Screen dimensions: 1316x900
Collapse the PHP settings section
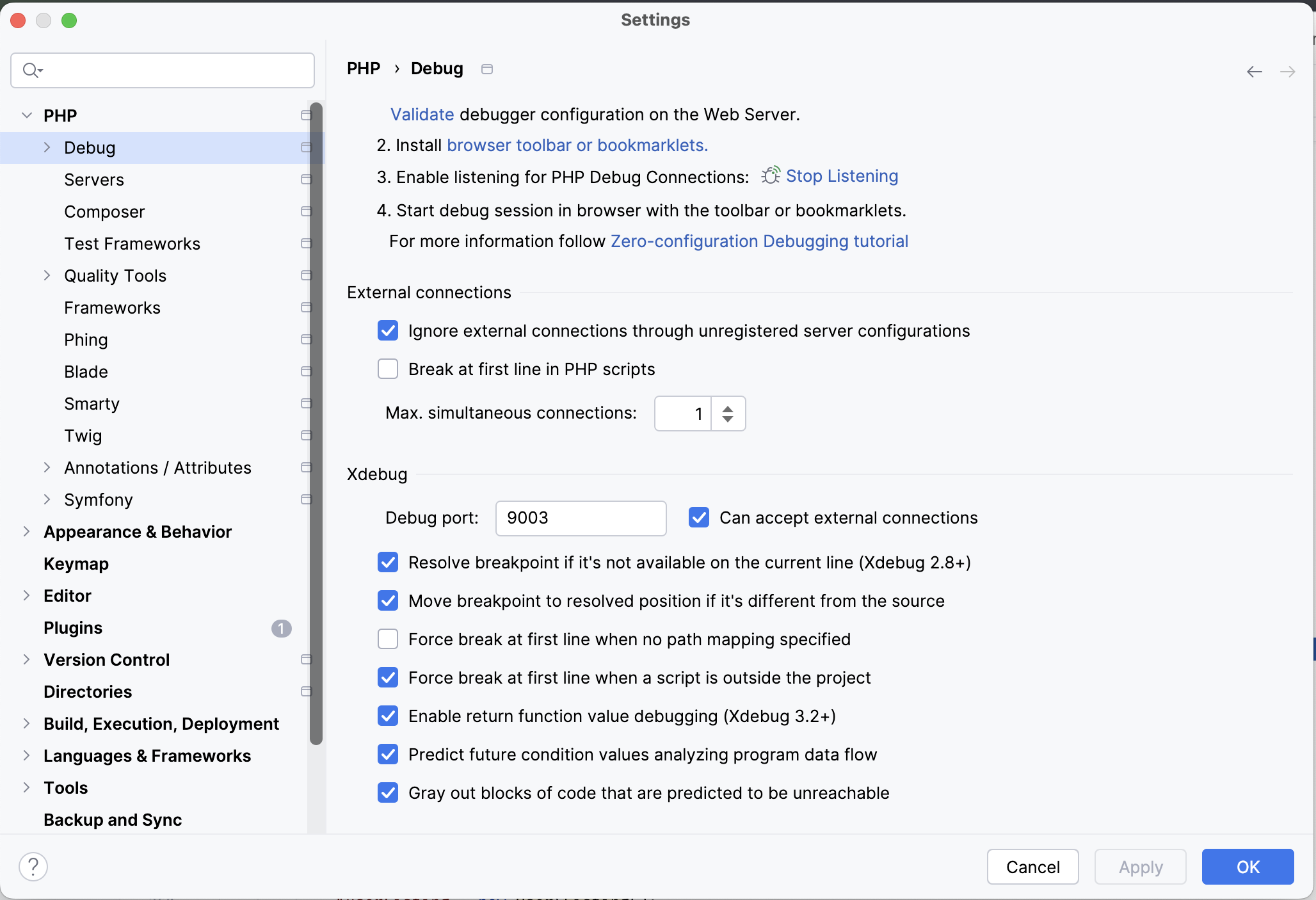coord(27,115)
